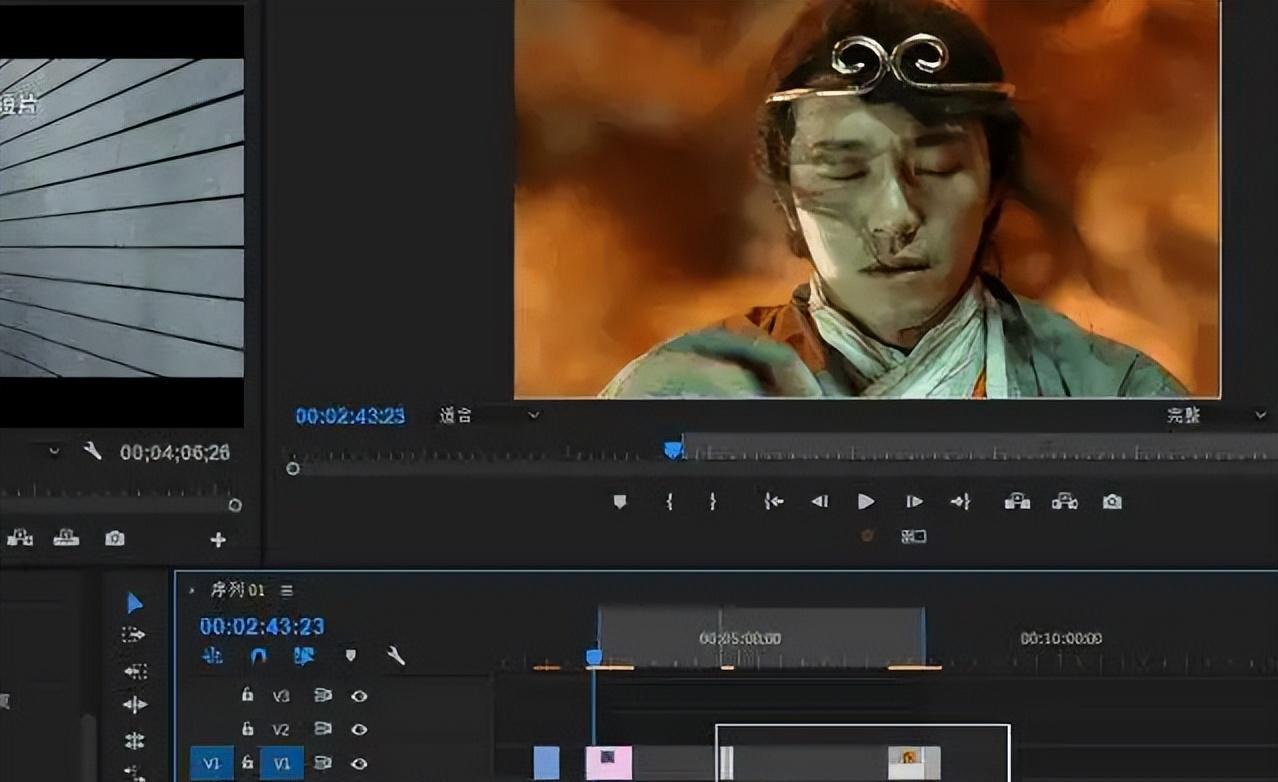Click Program monitor zoom scroll handle
The image size is (1278, 782).
(292, 468)
